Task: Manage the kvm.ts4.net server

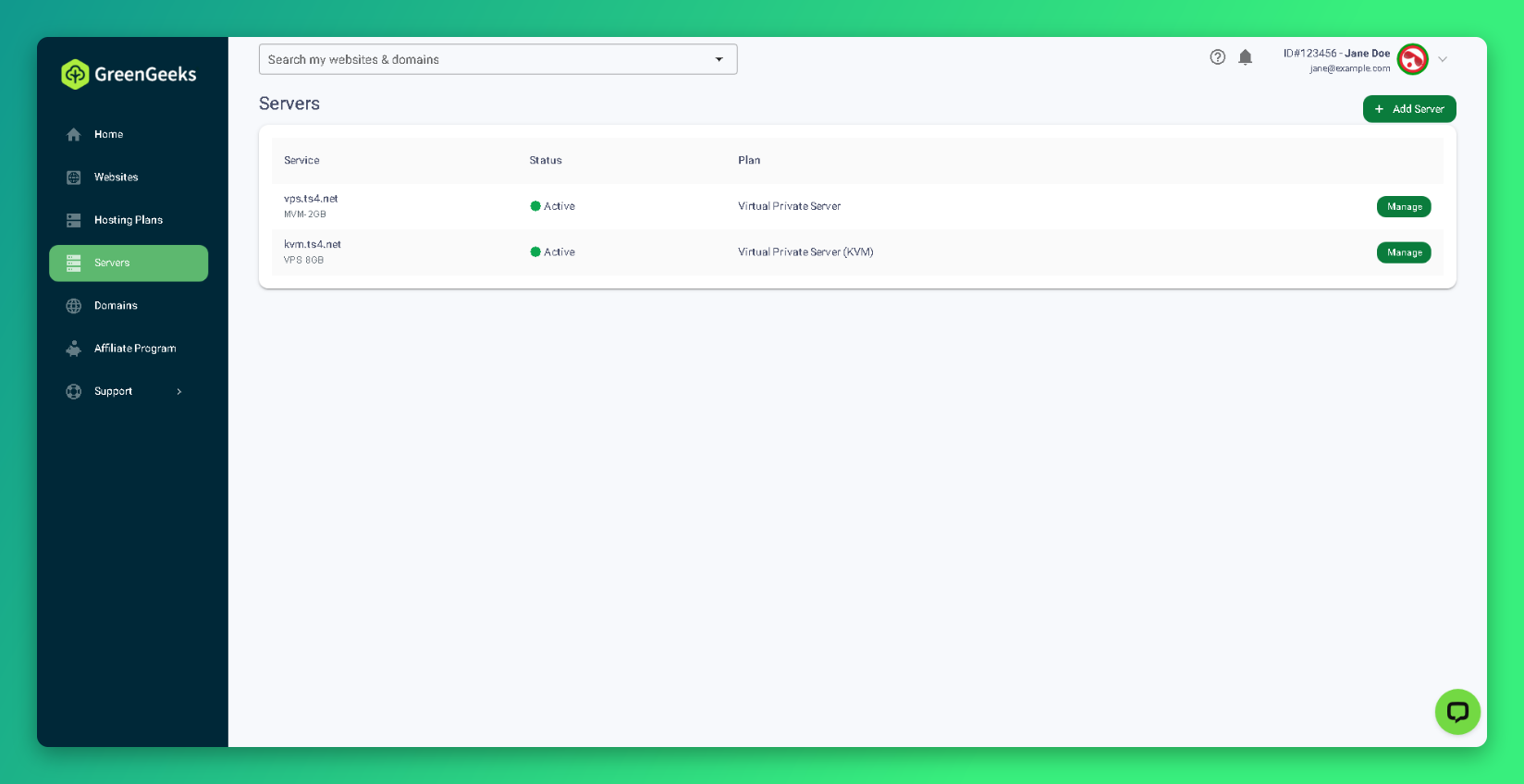Action: click(1404, 252)
